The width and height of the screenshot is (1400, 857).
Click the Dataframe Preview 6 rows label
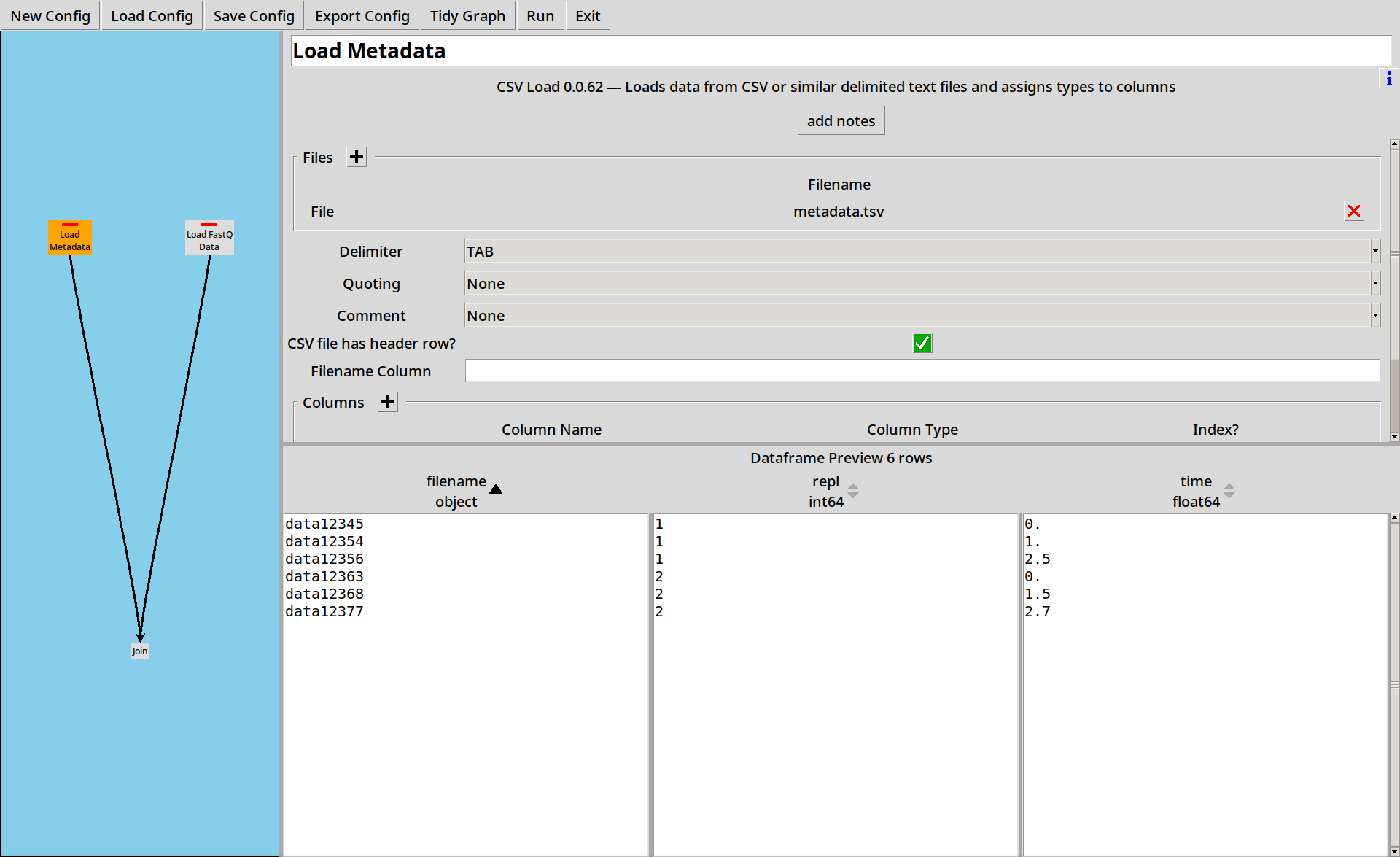click(x=841, y=458)
